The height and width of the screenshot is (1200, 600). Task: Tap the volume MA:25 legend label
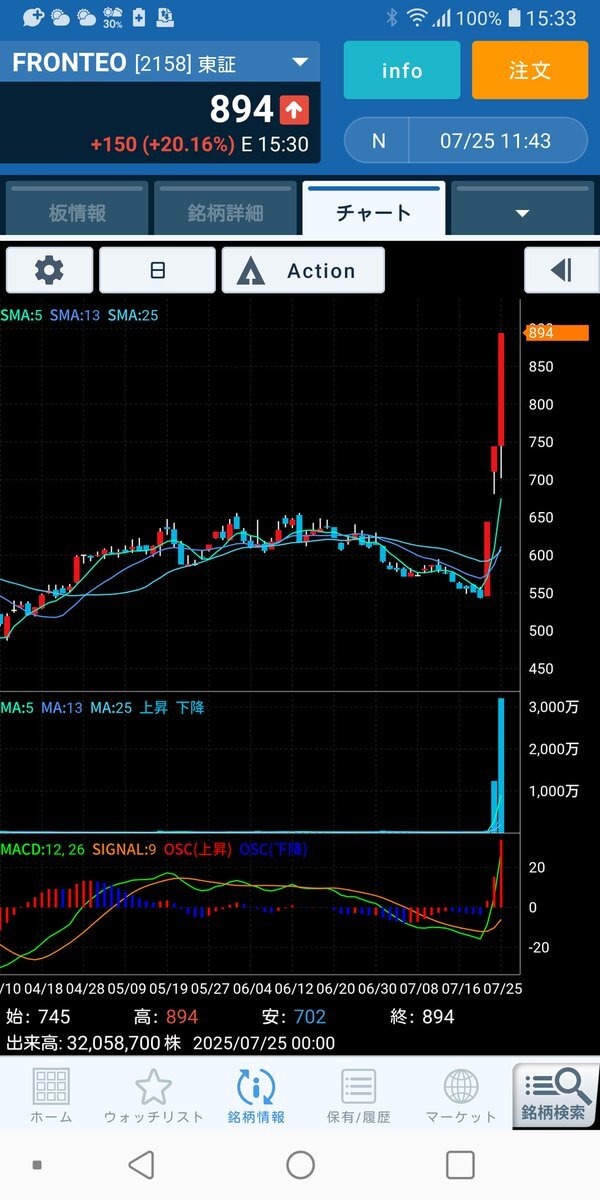click(x=111, y=708)
